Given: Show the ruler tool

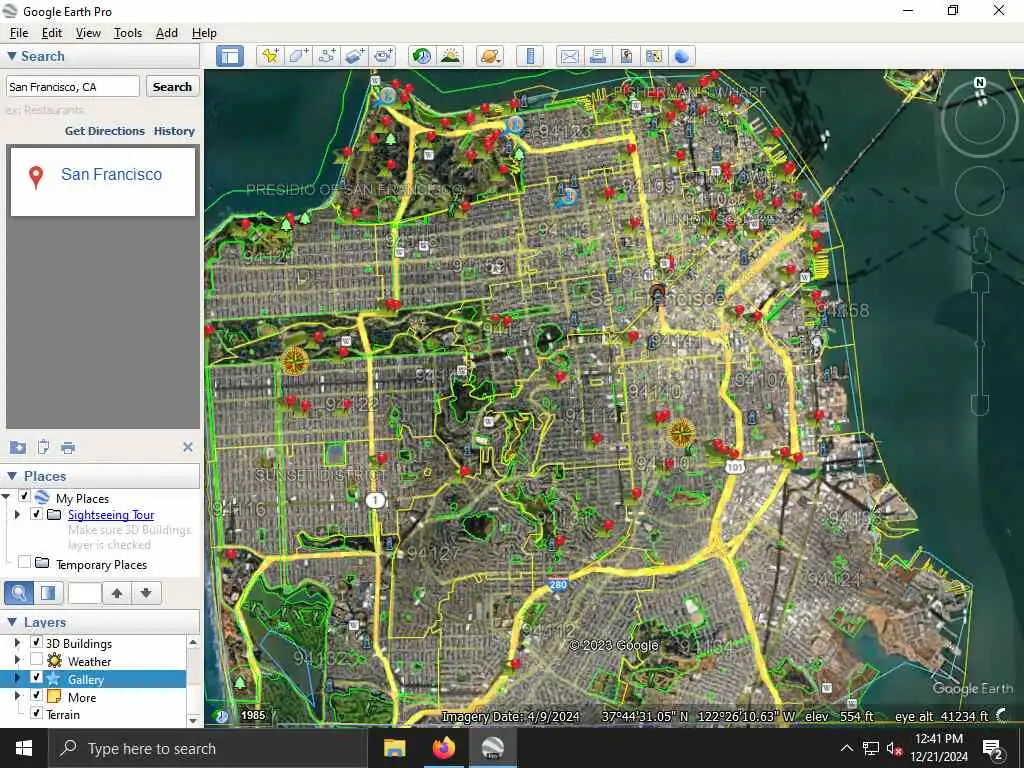Looking at the screenshot, I should point(530,56).
